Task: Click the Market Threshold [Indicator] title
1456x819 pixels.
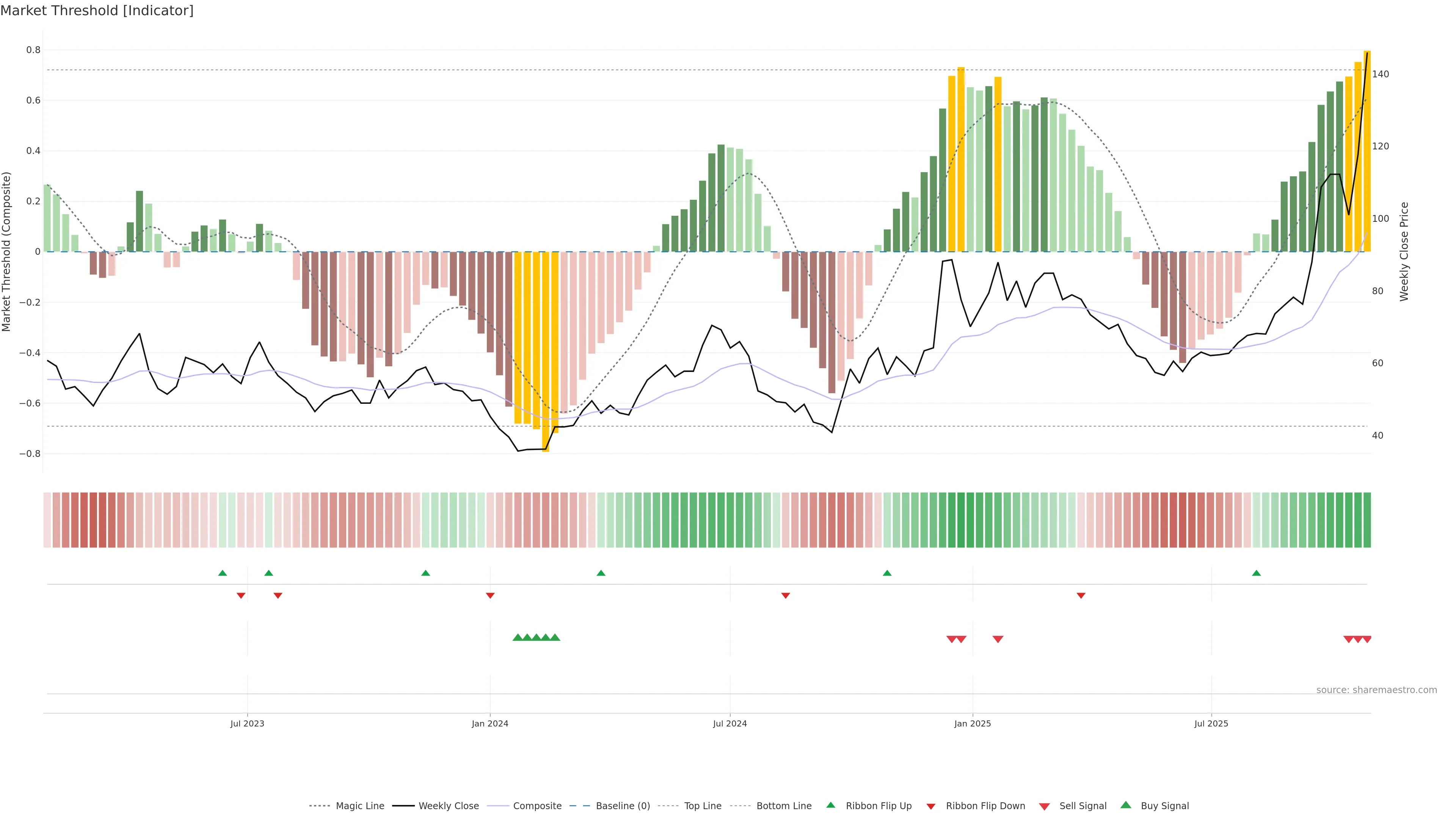Action: (x=97, y=11)
